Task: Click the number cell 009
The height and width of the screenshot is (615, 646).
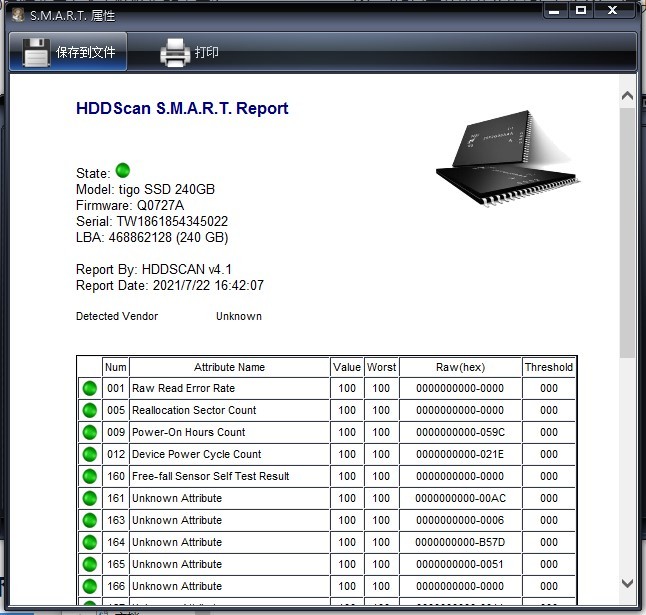Action: click(116, 432)
